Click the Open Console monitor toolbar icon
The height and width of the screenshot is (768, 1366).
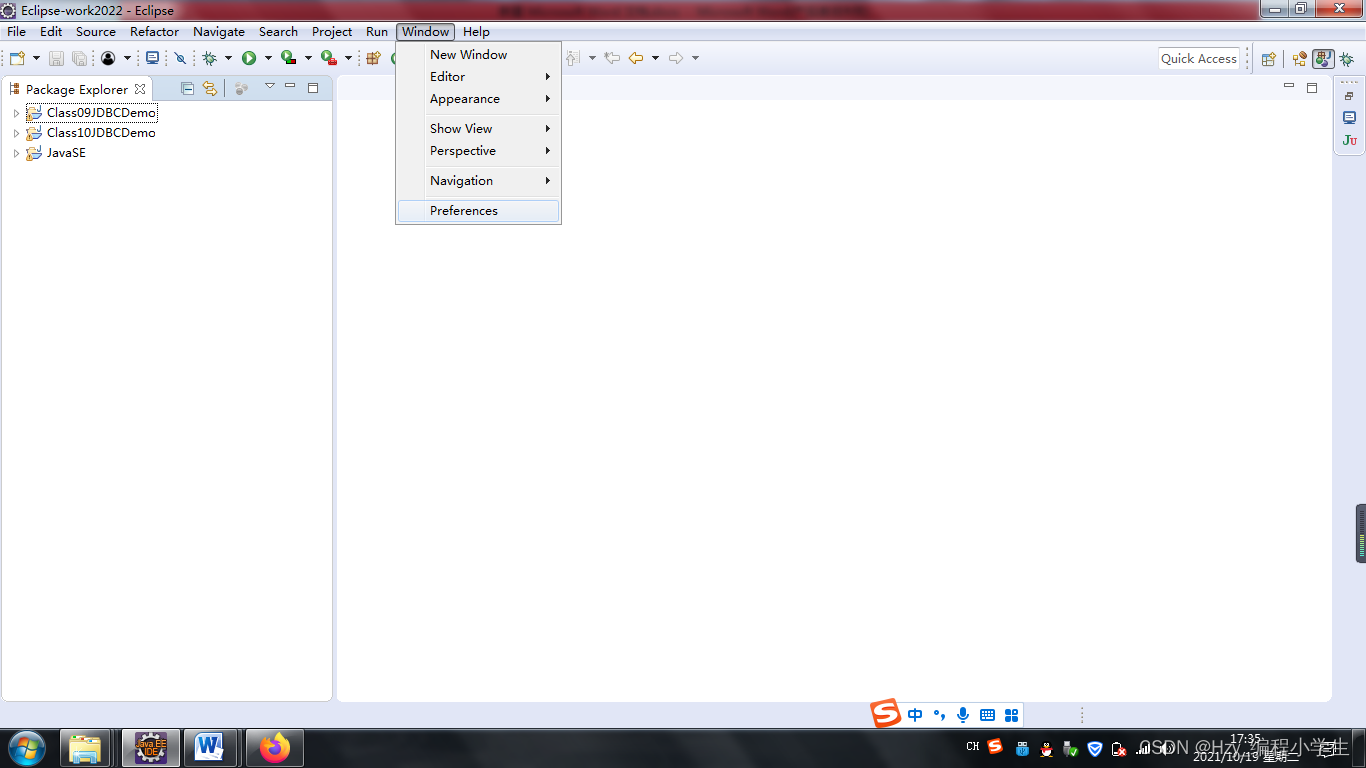tap(152, 58)
